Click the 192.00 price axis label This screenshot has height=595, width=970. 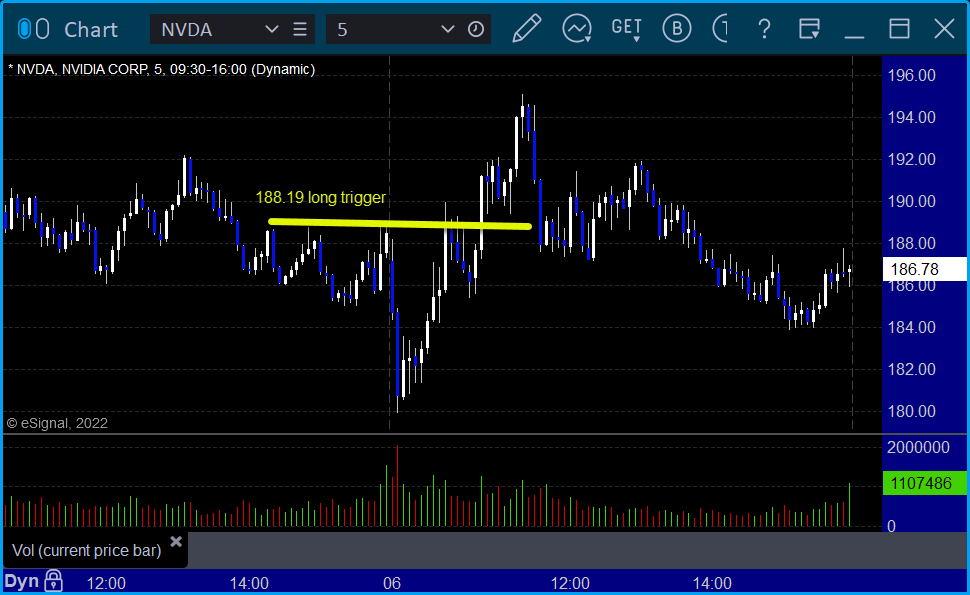tap(911, 160)
